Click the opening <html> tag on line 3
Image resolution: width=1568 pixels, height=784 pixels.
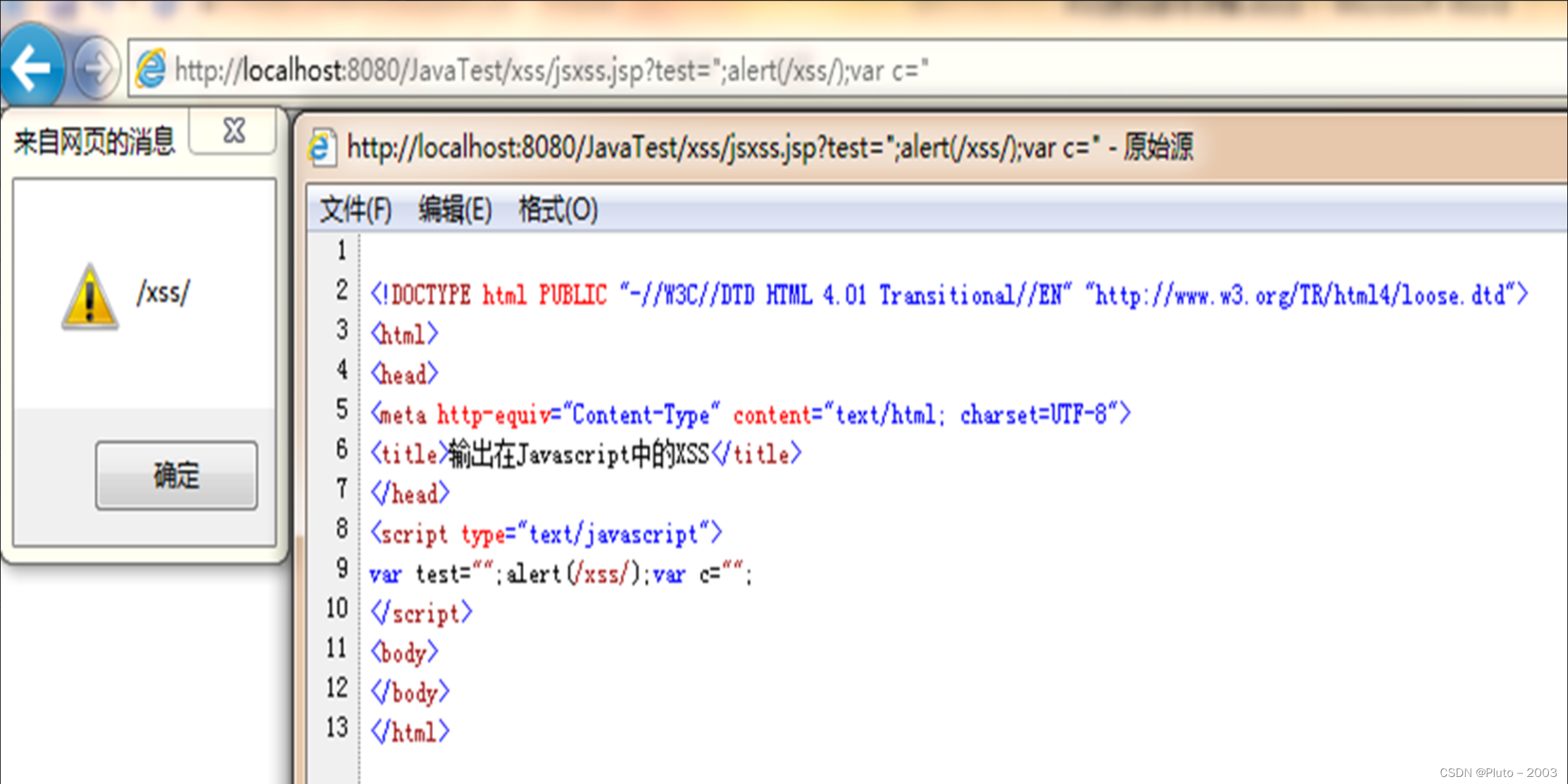pyautogui.click(x=405, y=334)
